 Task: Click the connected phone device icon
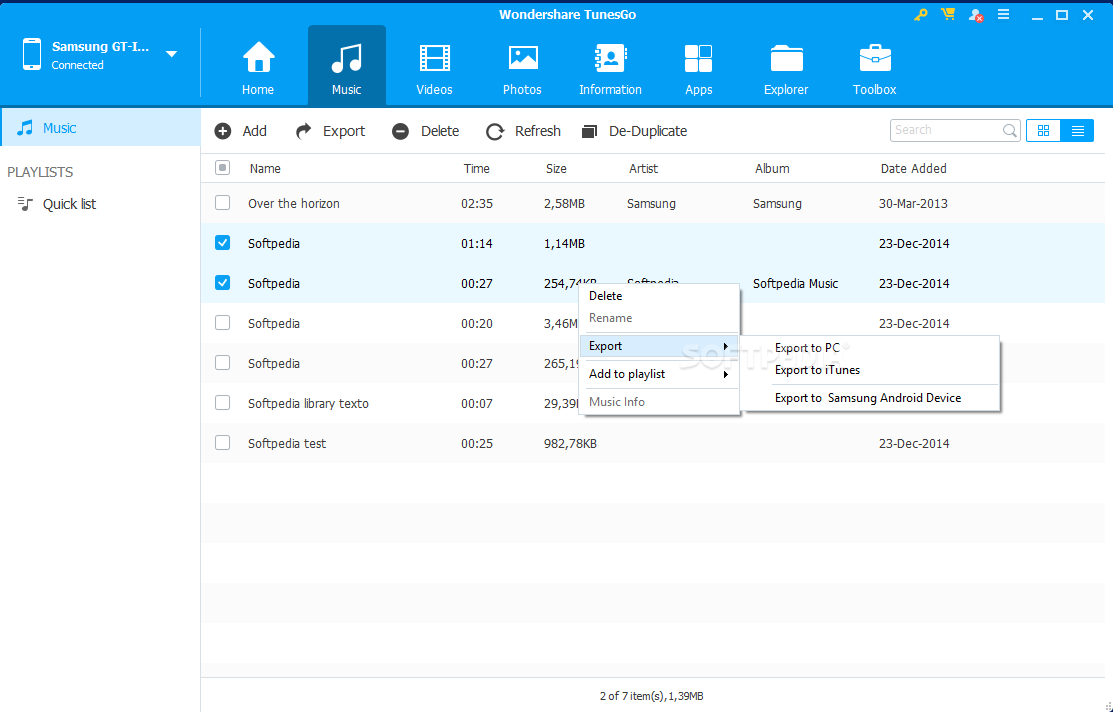[31, 55]
